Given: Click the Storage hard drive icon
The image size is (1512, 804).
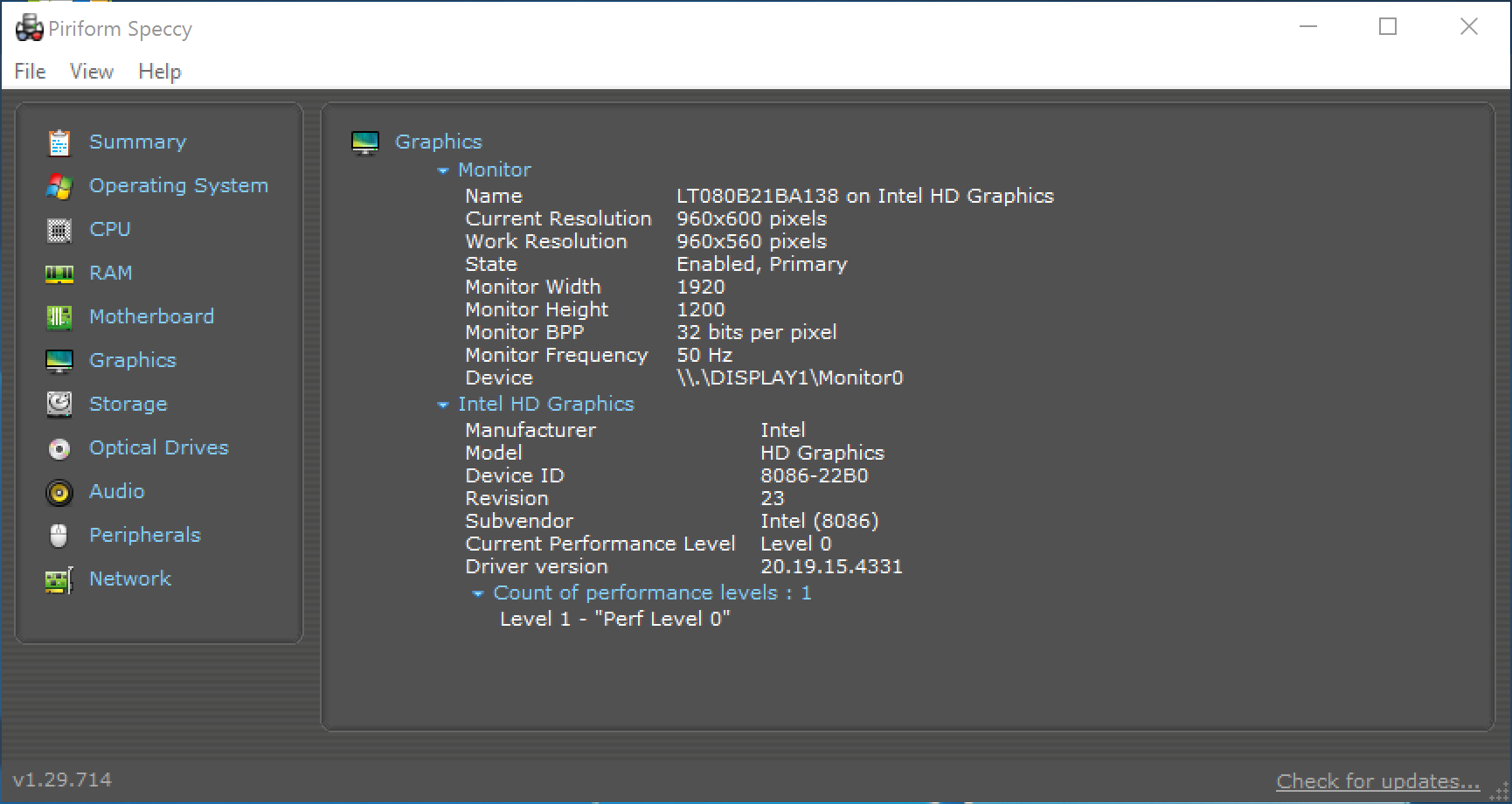Looking at the screenshot, I should [x=59, y=404].
